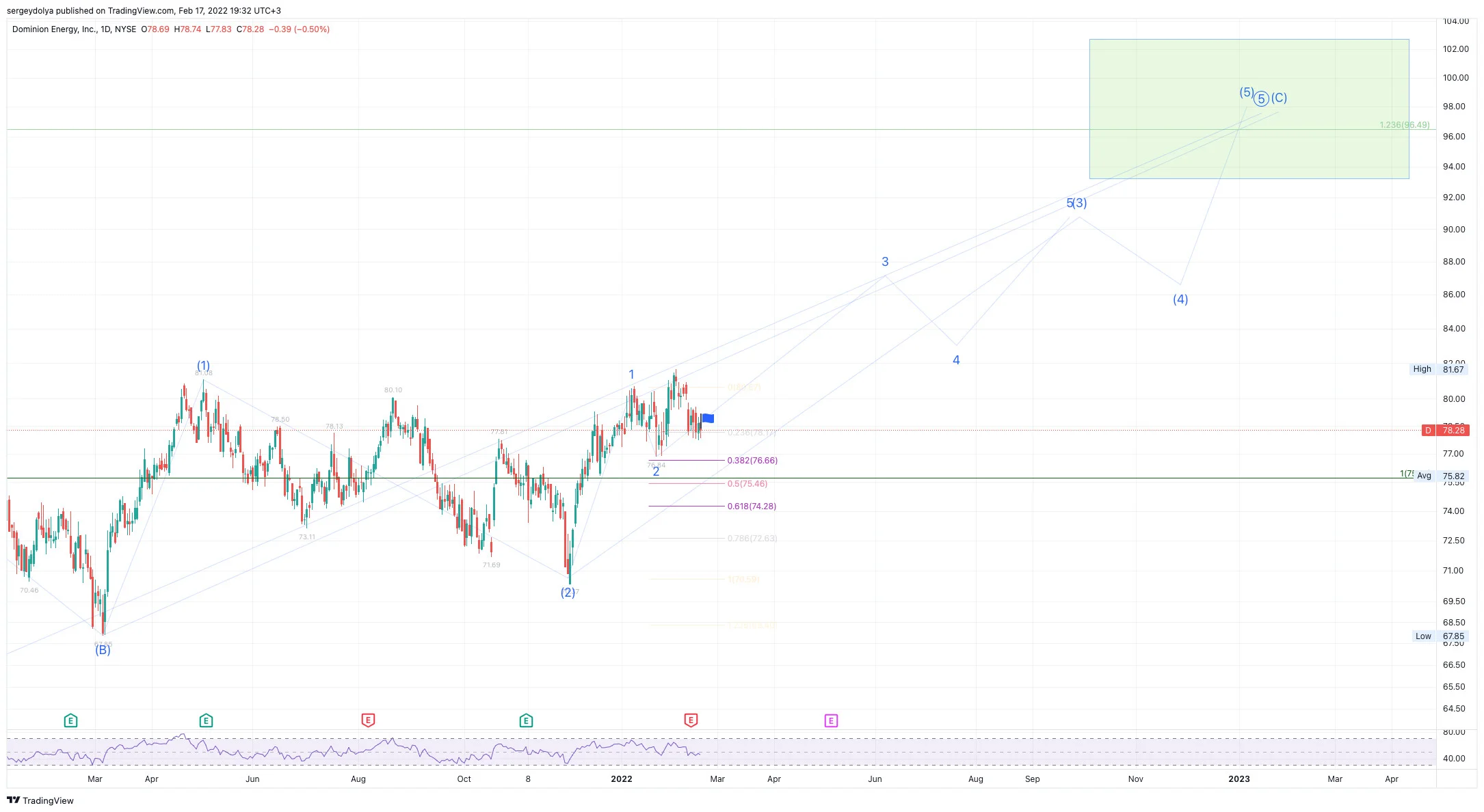
Task: Click the L77.83 low value
Action: pos(219,29)
